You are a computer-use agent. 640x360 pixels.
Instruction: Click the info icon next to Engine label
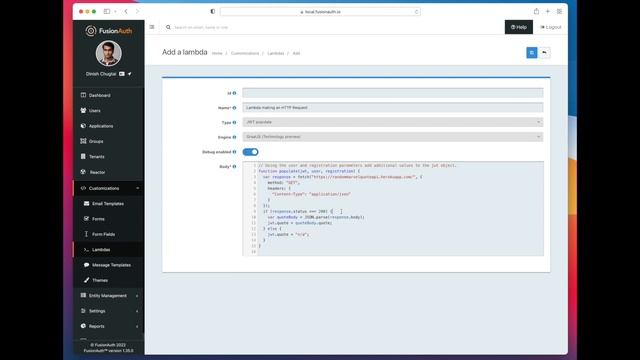click(x=234, y=137)
